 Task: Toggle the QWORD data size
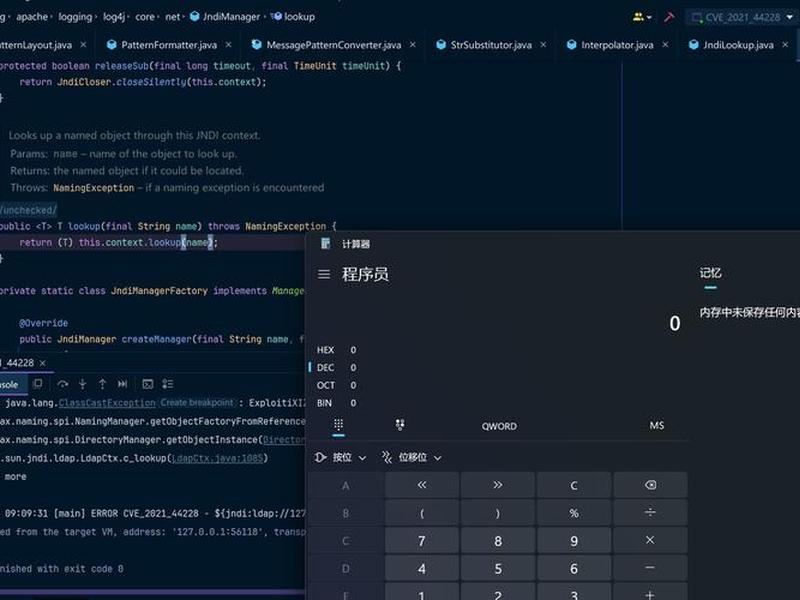pos(499,426)
